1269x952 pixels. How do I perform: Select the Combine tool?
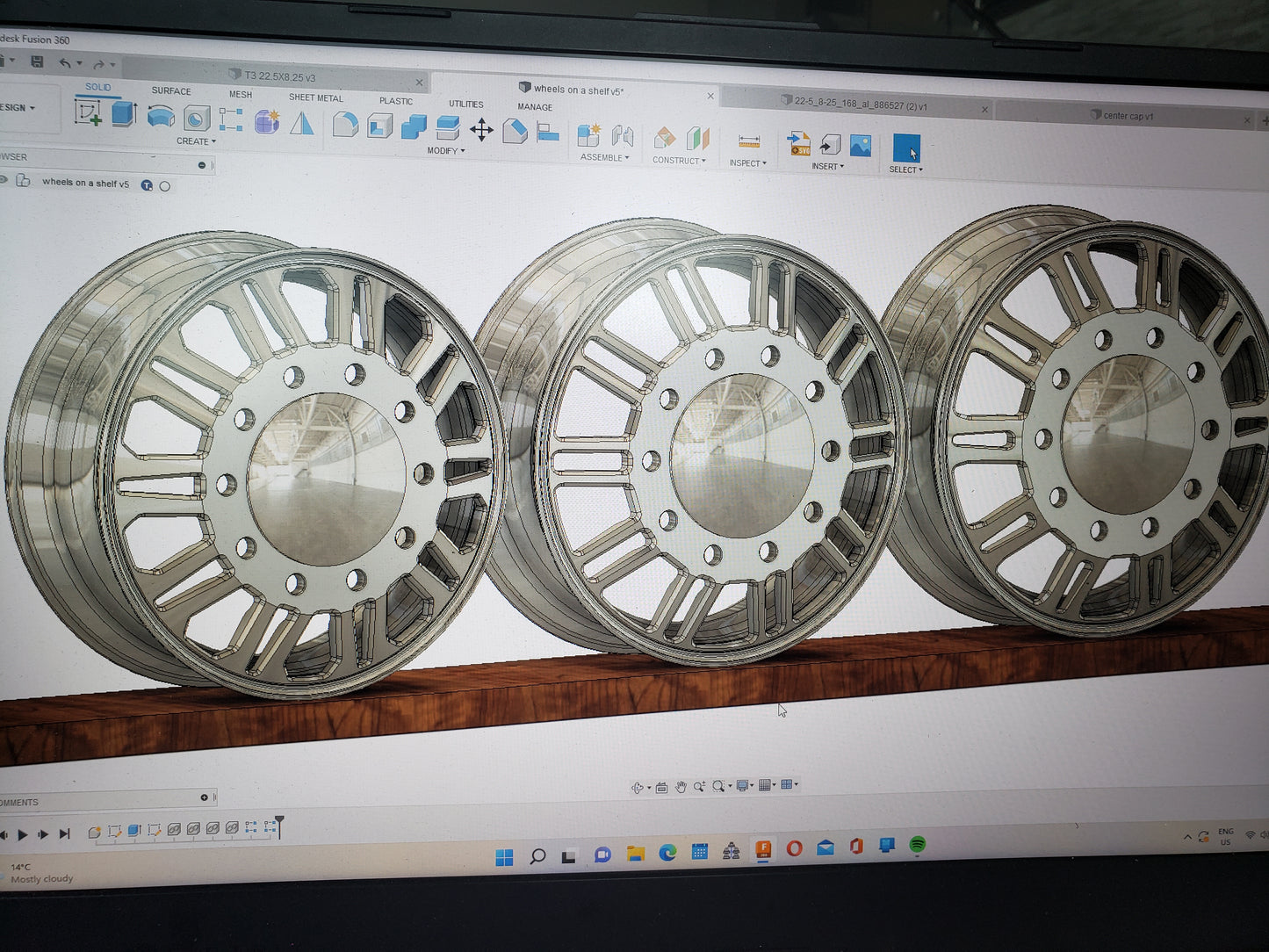coord(414,127)
